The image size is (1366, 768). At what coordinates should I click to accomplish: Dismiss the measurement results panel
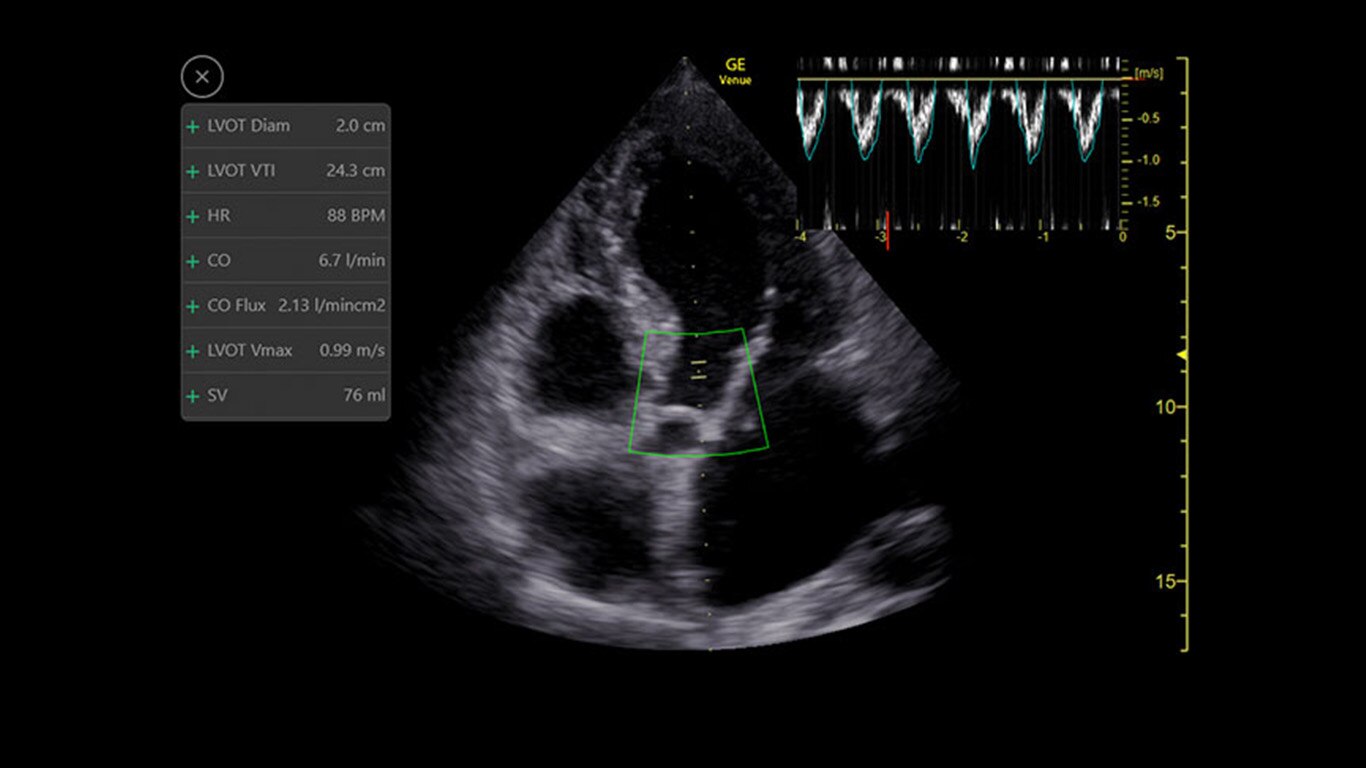click(202, 76)
